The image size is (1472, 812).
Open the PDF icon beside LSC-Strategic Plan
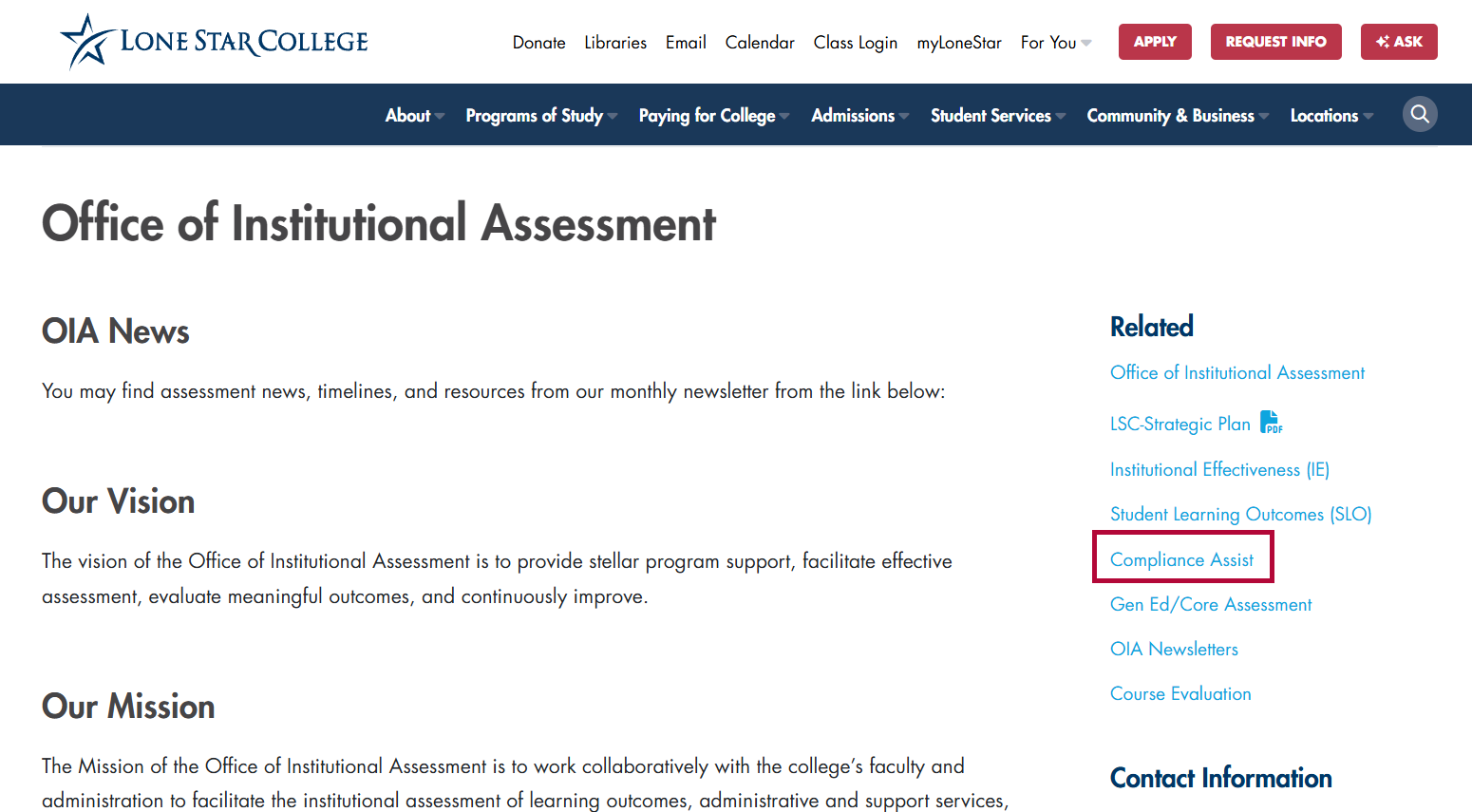[x=1271, y=422]
